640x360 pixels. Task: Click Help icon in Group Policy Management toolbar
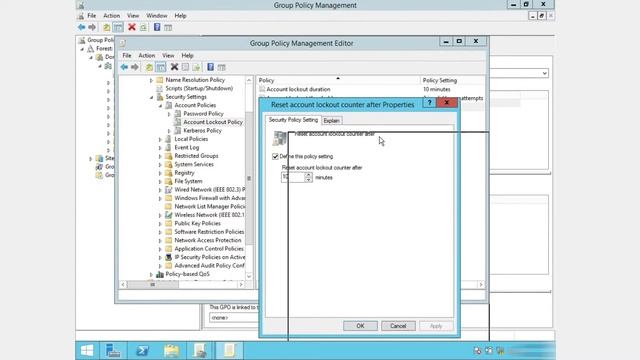[157, 27]
